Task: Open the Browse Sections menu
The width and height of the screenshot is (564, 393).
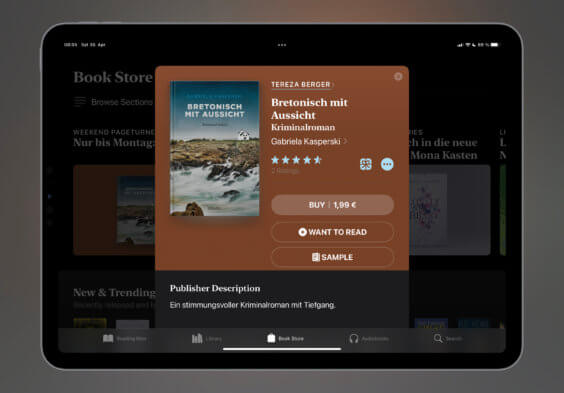Action: pyautogui.click(x=113, y=102)
